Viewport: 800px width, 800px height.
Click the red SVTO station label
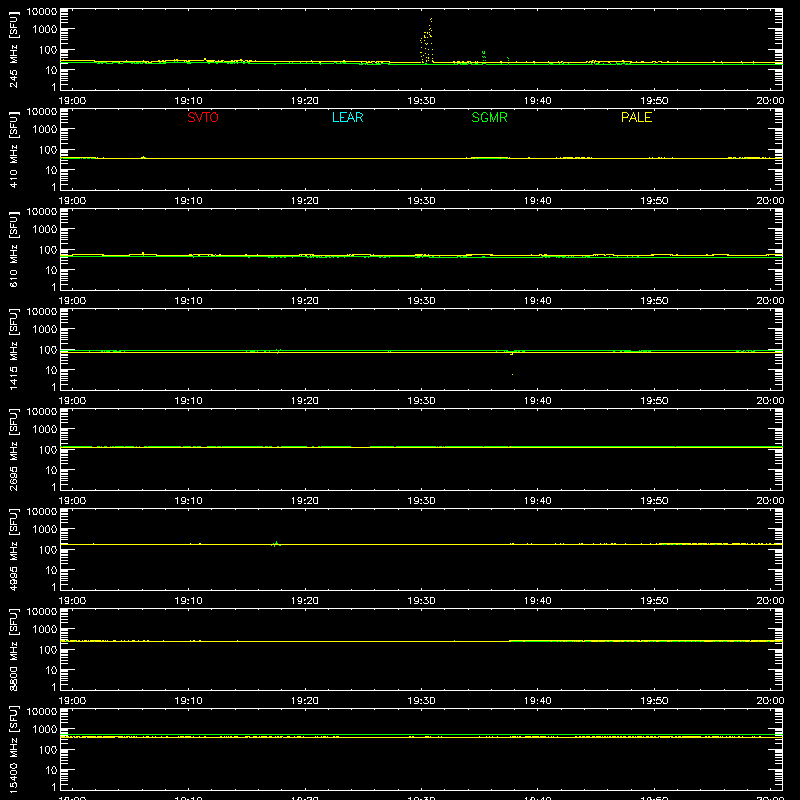coord(203,117)
